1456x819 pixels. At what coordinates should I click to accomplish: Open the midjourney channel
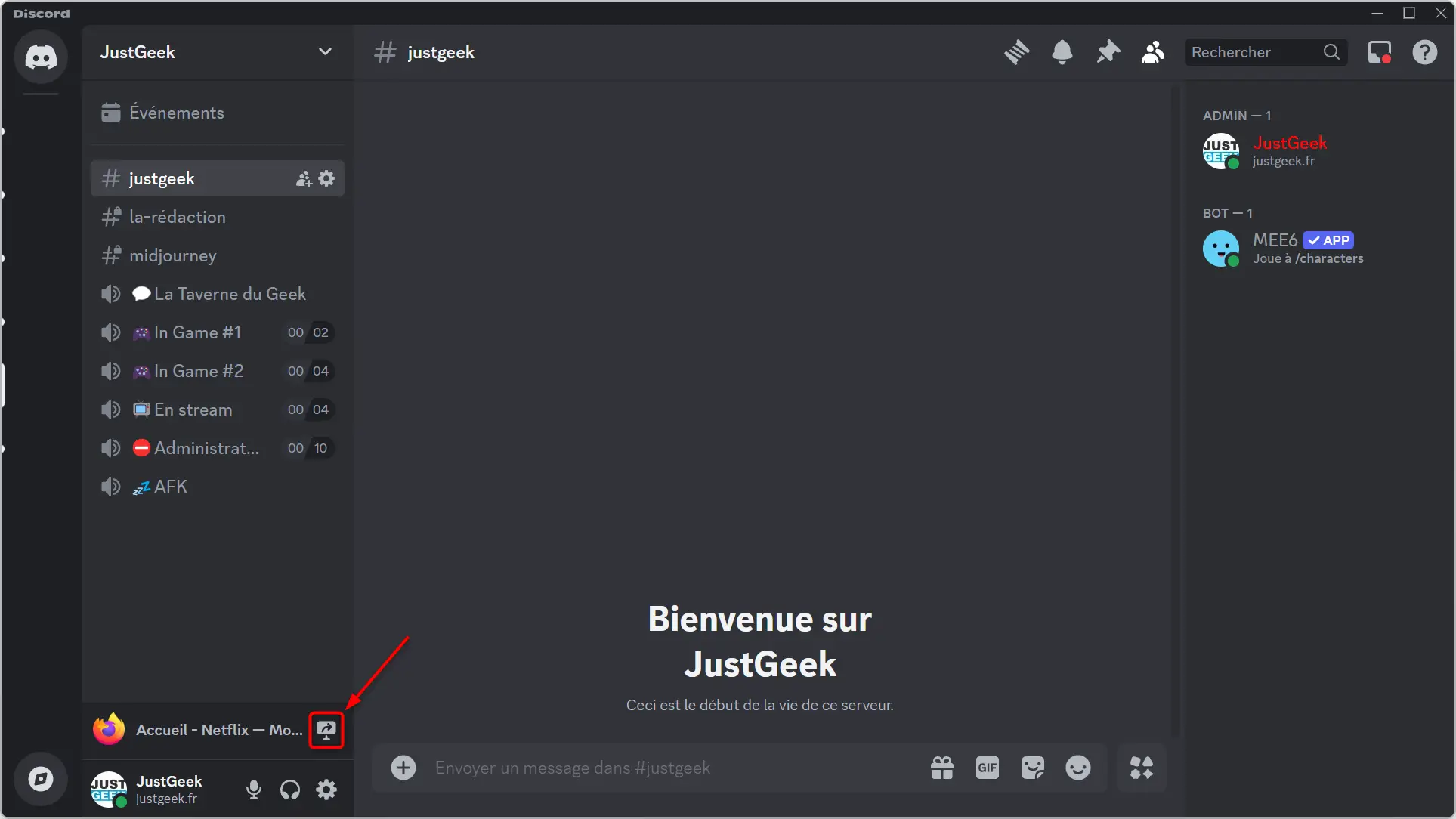[218, 255]
